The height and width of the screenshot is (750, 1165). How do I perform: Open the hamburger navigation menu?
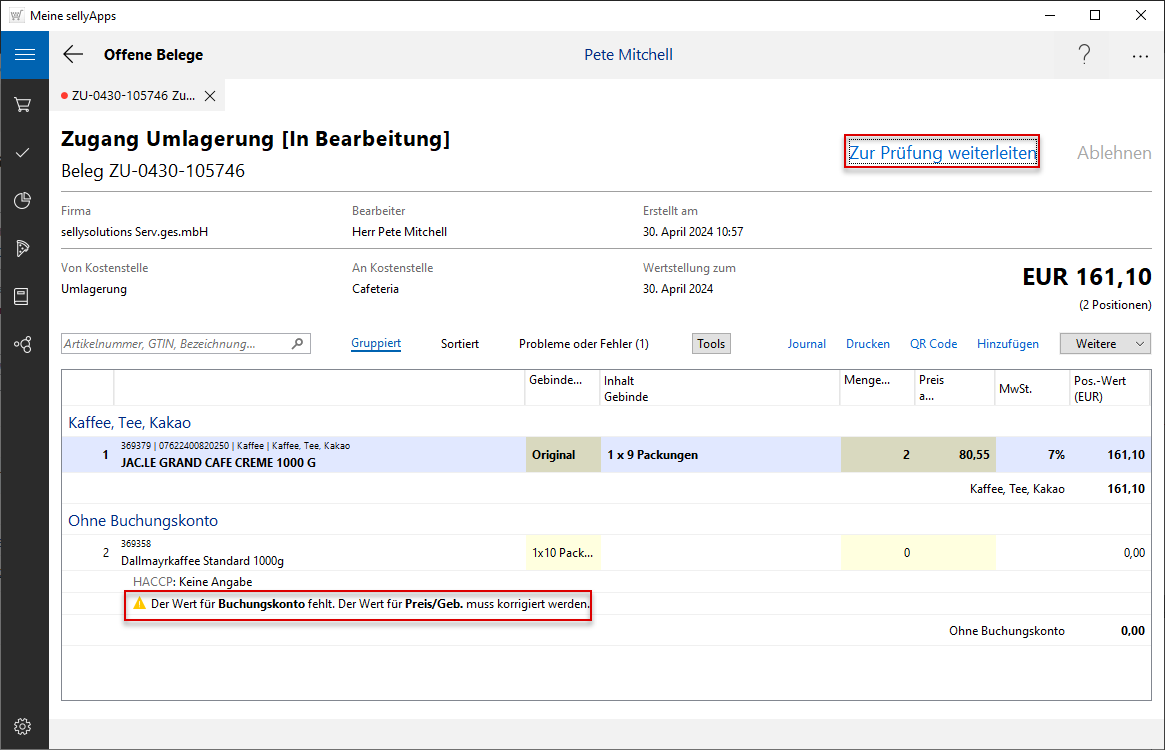point(24,55)
